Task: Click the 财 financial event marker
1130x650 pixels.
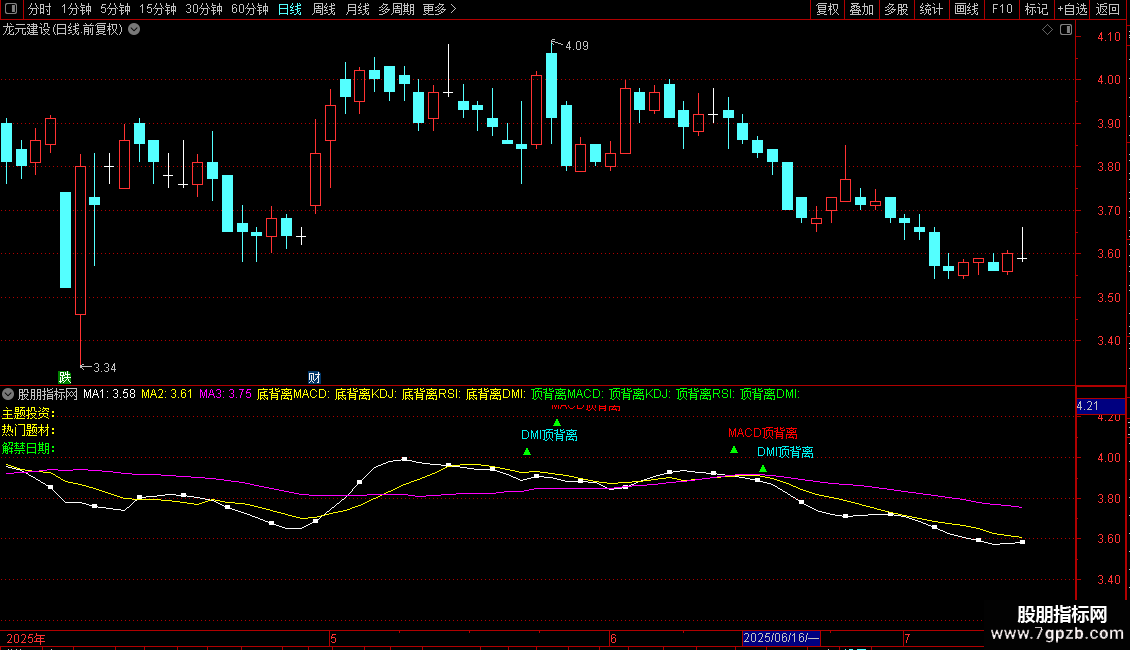Action: click(x=314, y=377)
